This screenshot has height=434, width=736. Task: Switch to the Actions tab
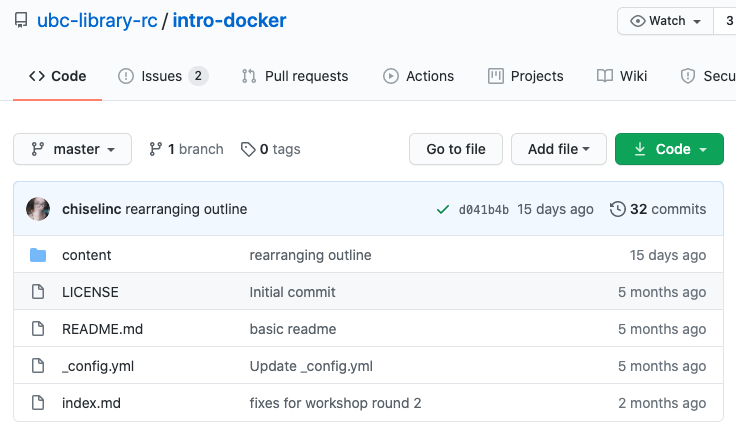click(418, 76)
